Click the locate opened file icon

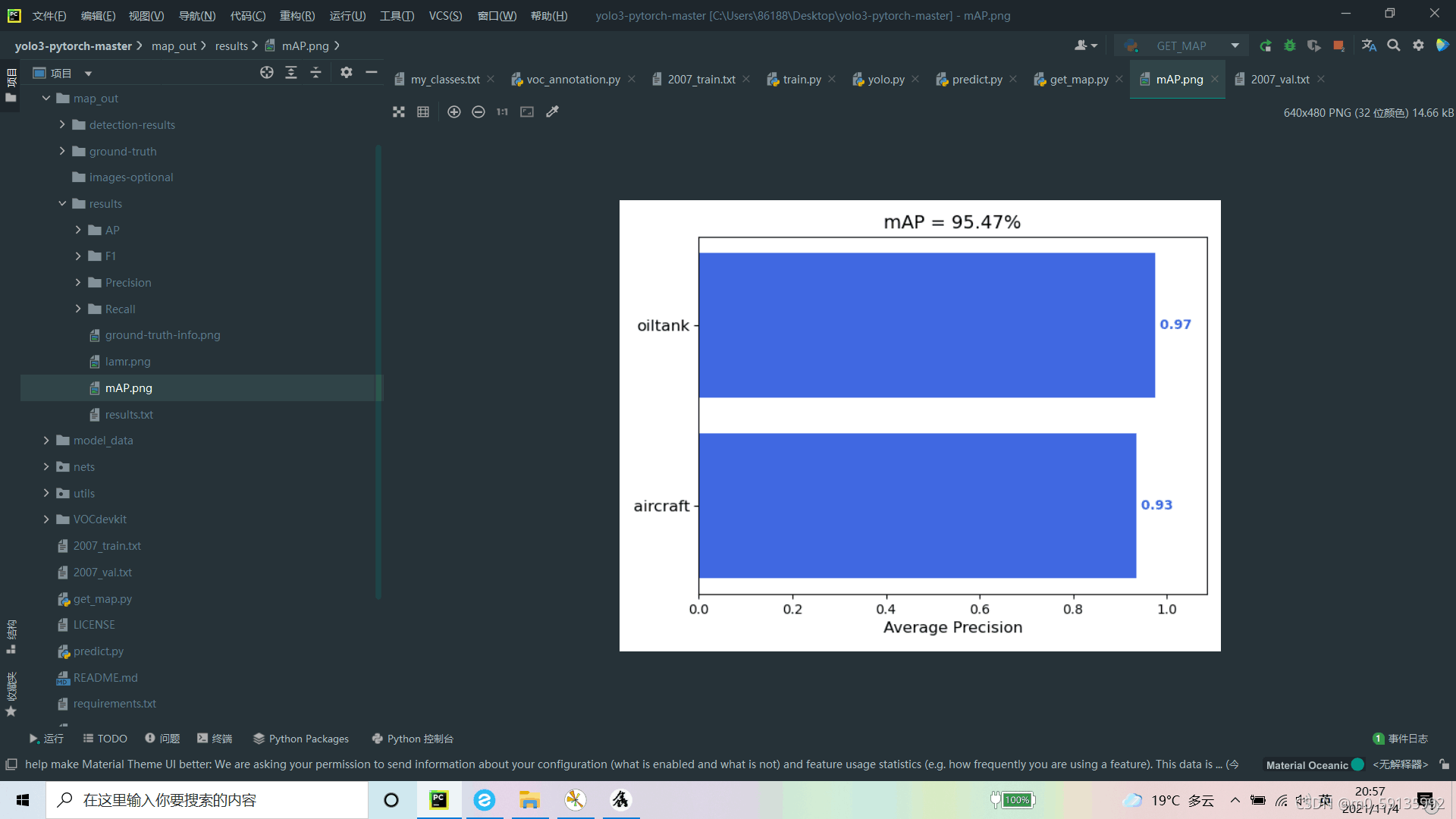point(266,73)
